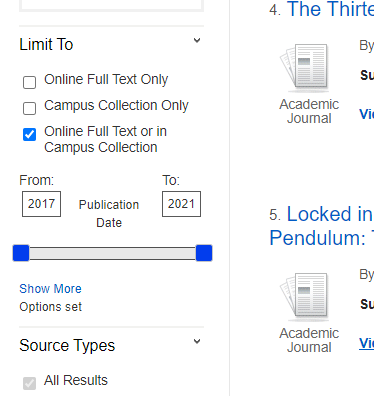The height and width of the screenshot is (396, 374).
Task: Click the publication date slider track
Action: (112, 253)
